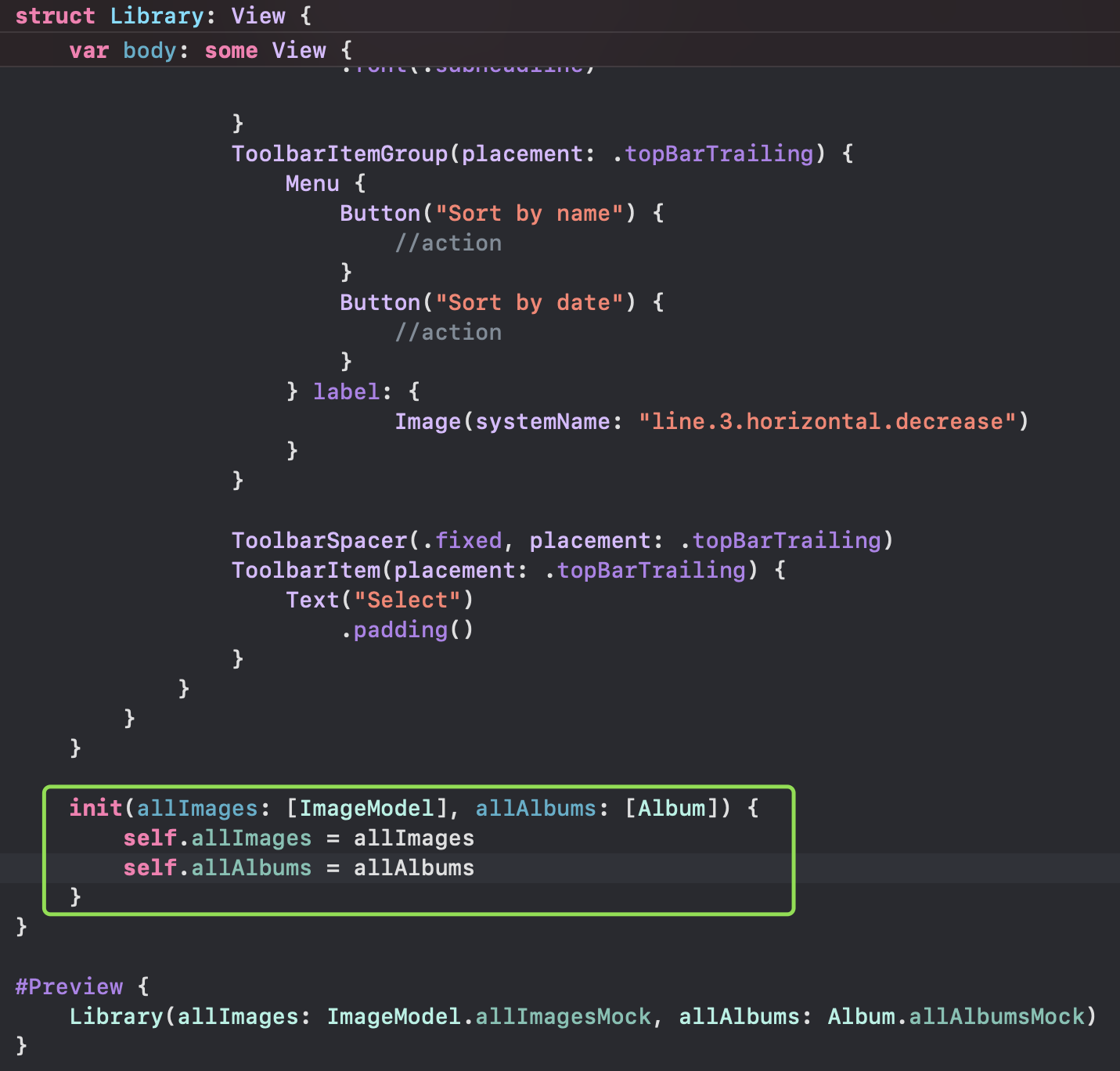The image size is (1120, 1071).
Task: Click 'Button' preceding "Sort by date"
Action: point(380,302)
